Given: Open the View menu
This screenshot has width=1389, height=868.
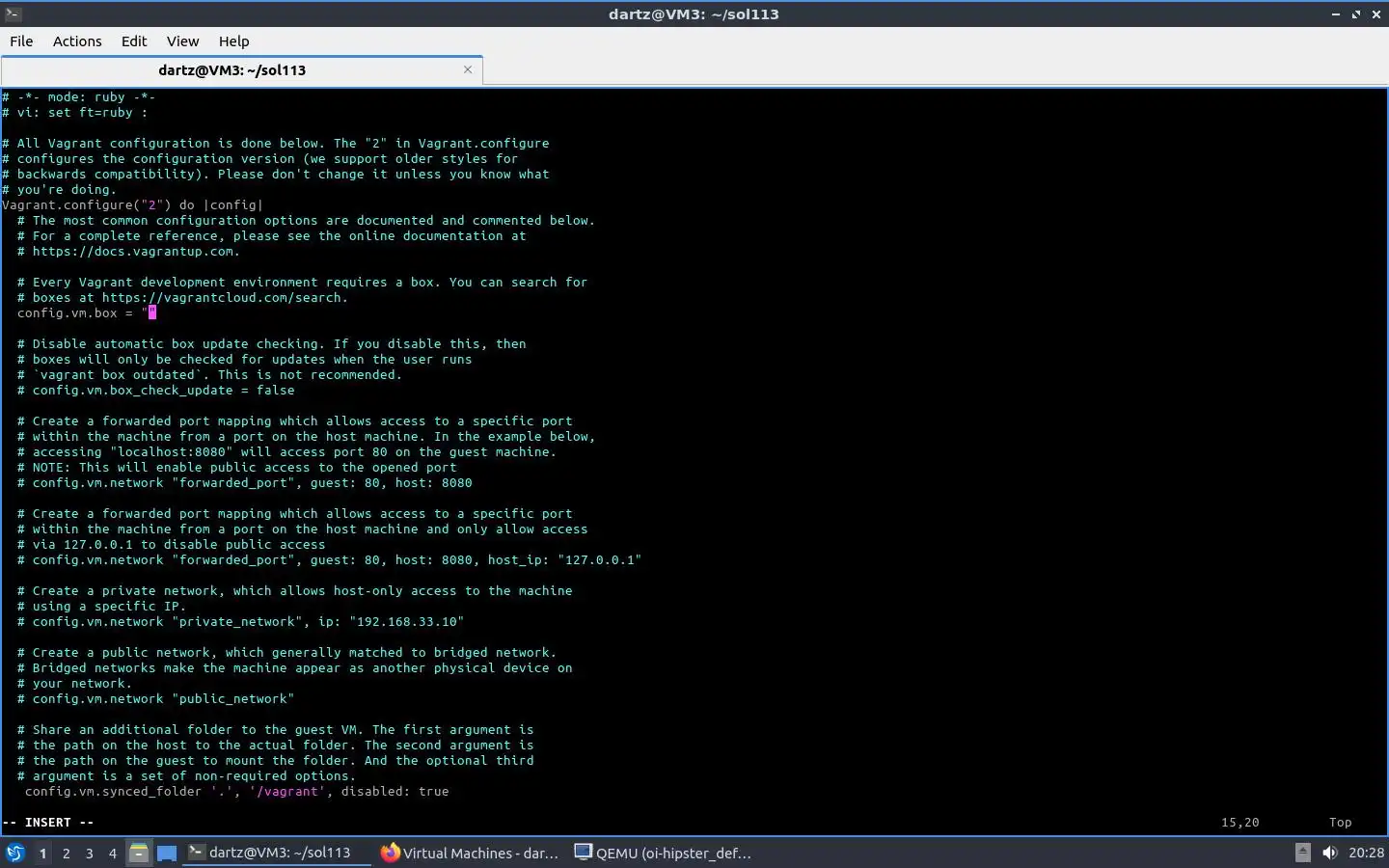Looking at the screenshot, I should click(182, 41).
